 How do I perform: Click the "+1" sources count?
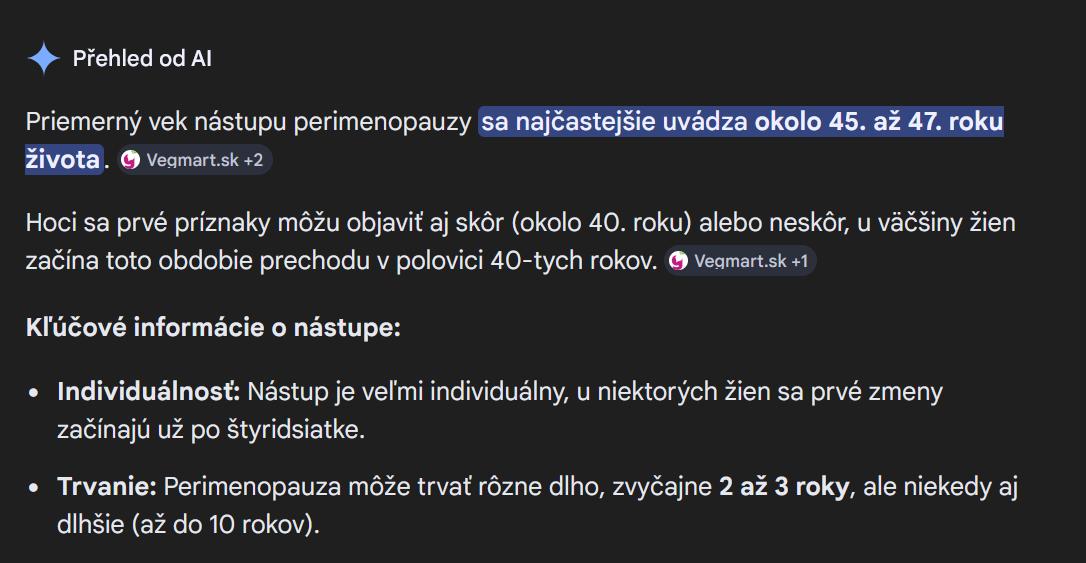click(799, 262)
